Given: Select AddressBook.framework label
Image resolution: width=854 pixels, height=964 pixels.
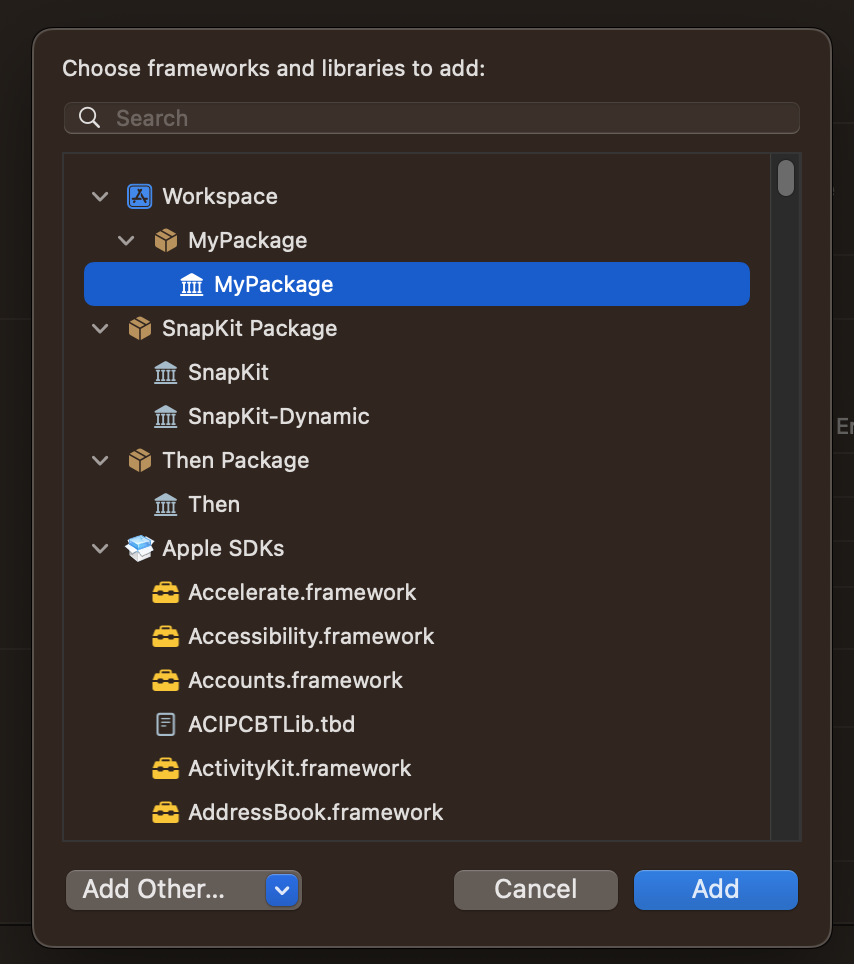Looking at the screenshot, I should coord(315,813).
